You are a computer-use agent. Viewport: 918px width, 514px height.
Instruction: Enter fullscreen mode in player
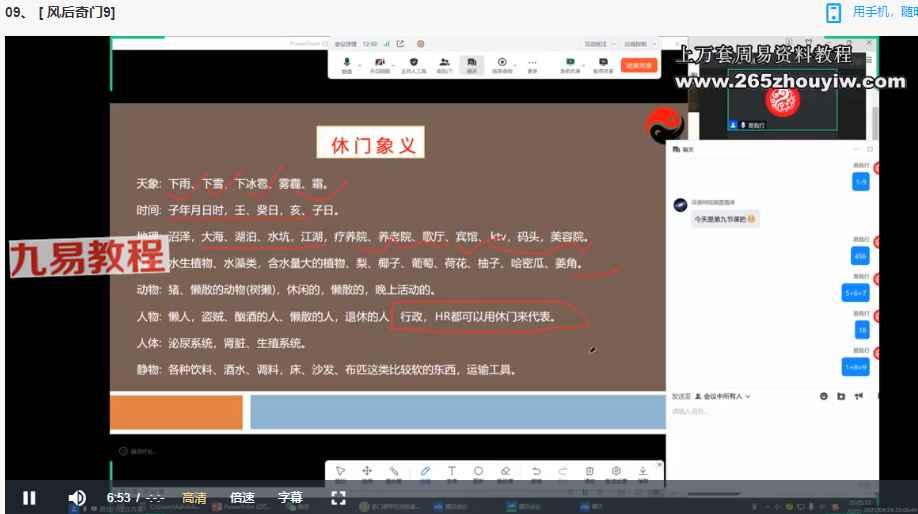click(338, 498)
